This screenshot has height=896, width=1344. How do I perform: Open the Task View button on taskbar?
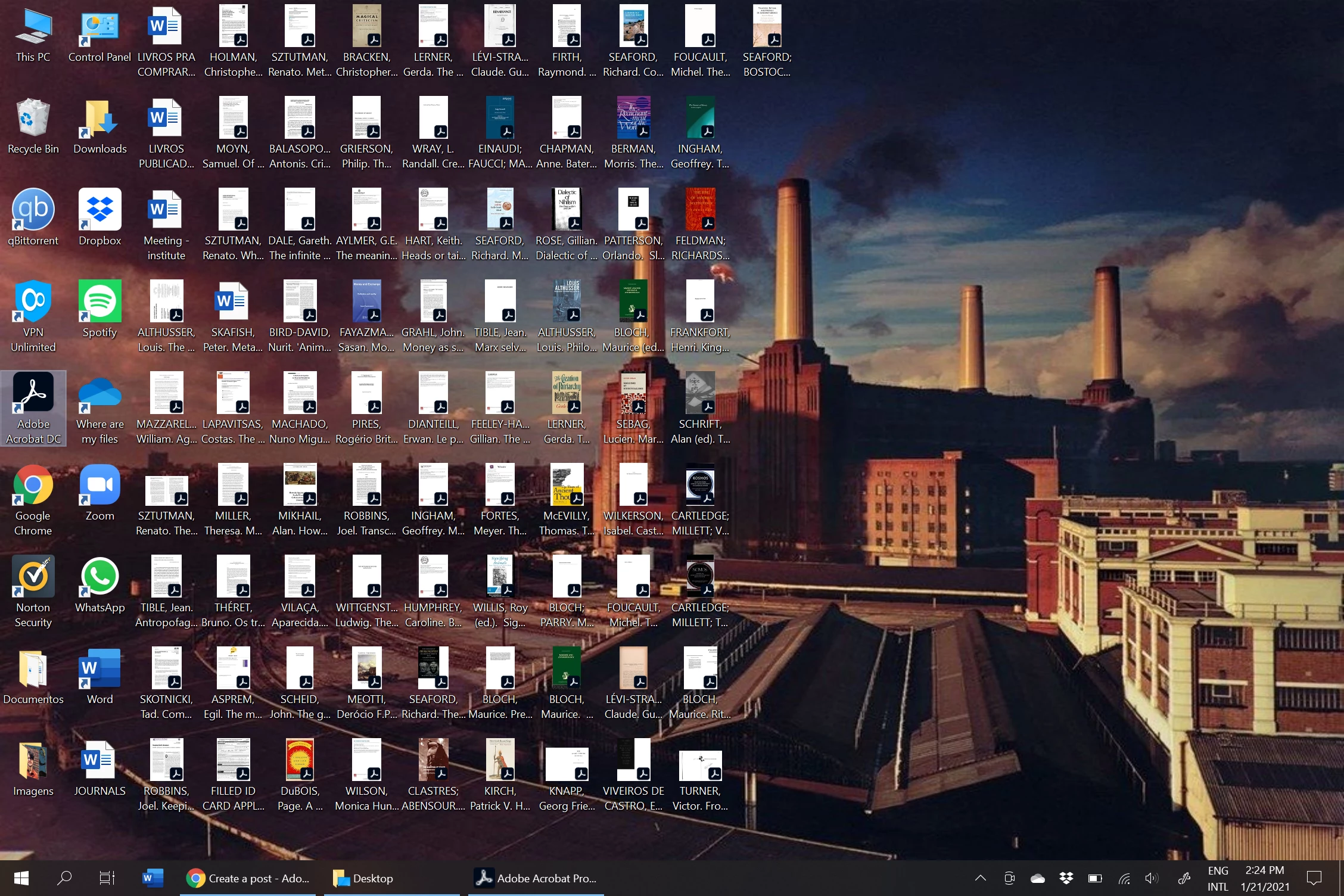[x=107, y=878]
